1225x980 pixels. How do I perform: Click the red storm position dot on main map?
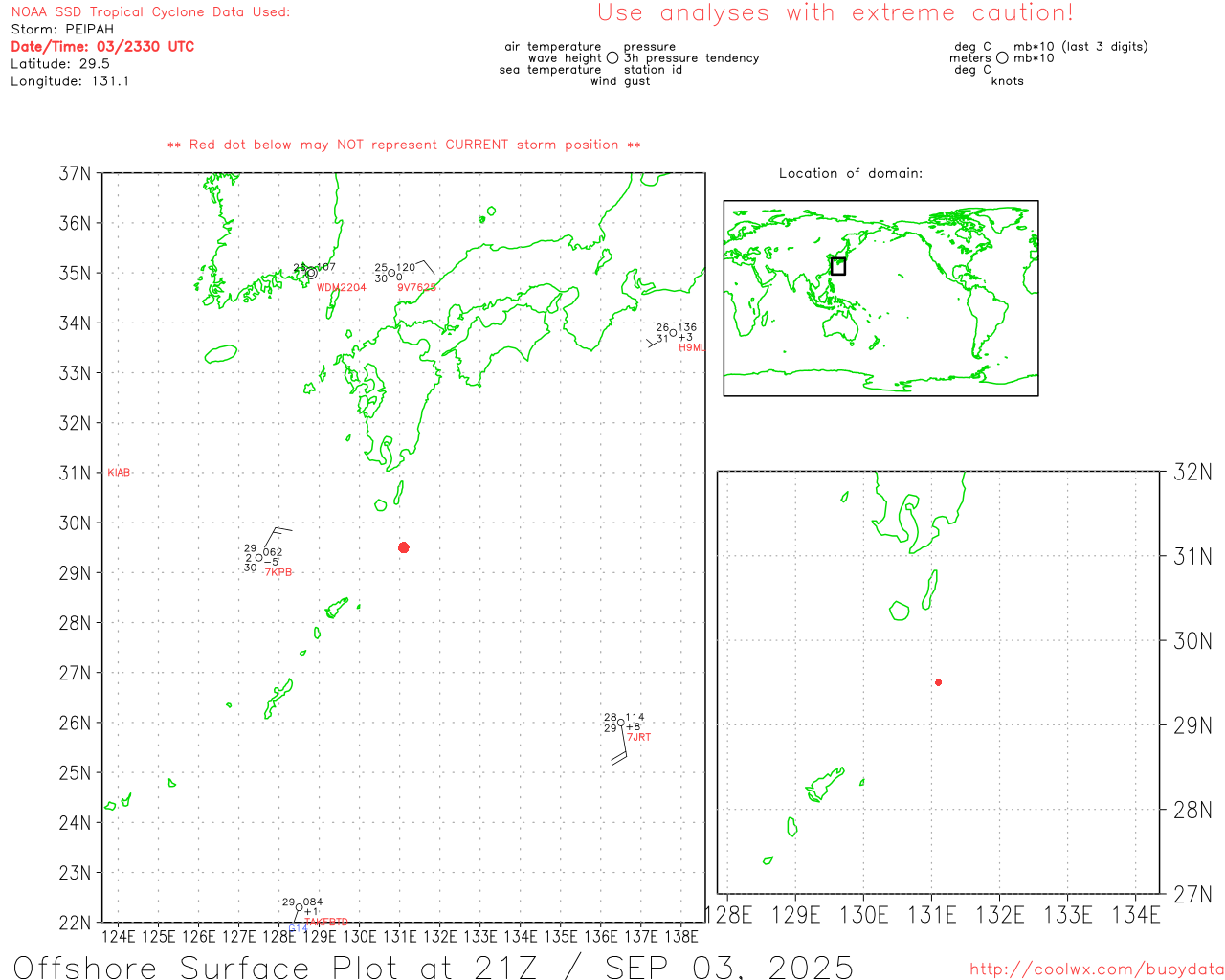tap(404, 547)
